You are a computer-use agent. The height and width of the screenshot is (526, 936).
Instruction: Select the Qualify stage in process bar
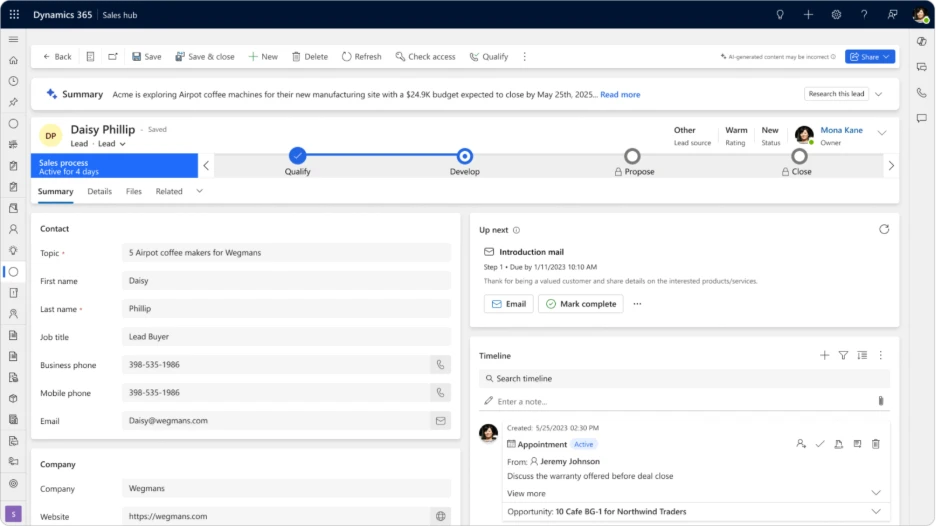click(297, 156)
